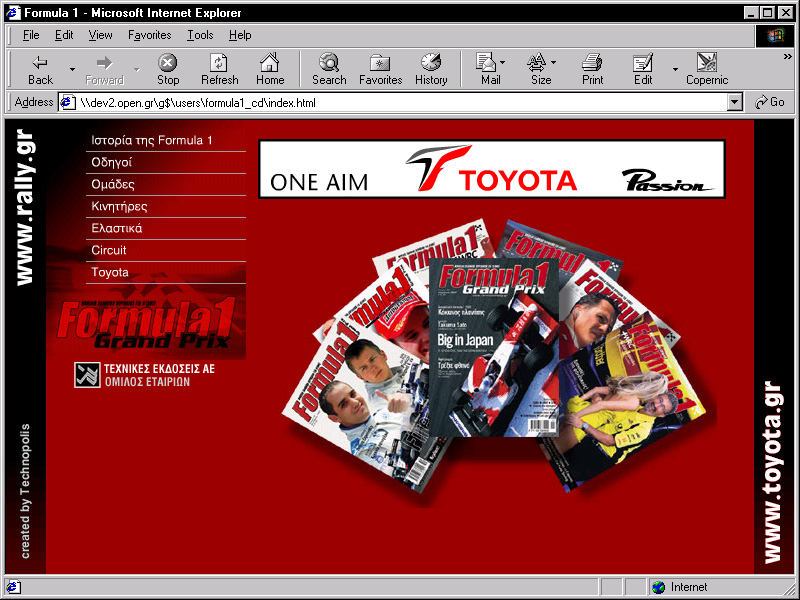The width and height of the screenshot is (800, 600).
Task: Click the Edit page toolbar icon
Action: [x=643, y=69]
